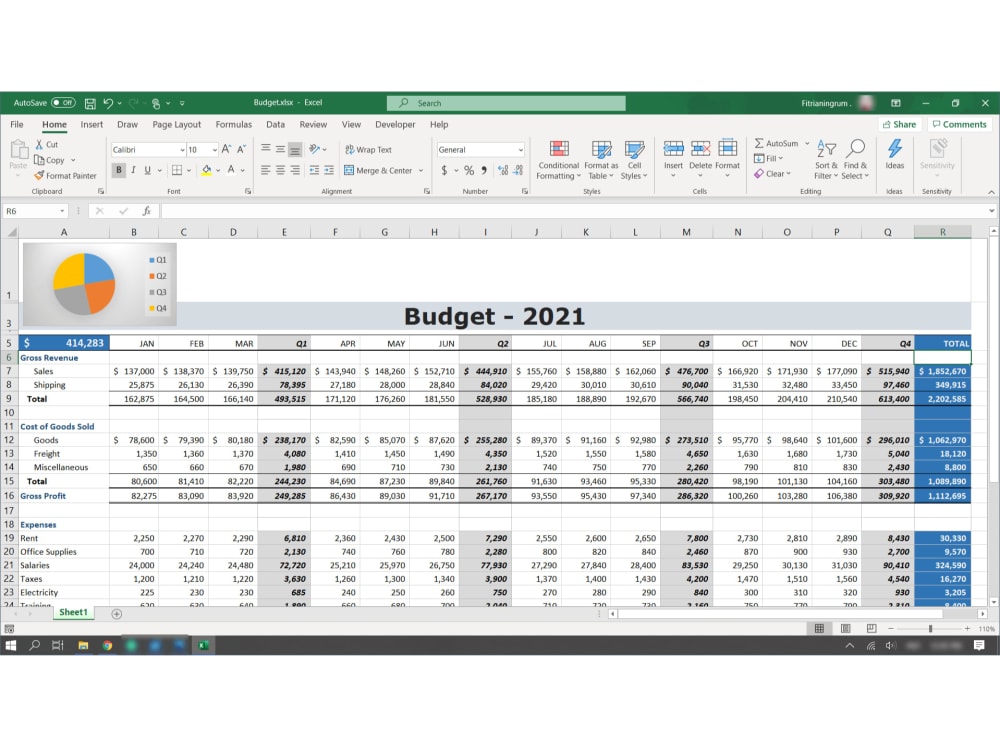The image size is (1000, 750).
Task: Open Conditional Formatting menu
Action: 559,160
